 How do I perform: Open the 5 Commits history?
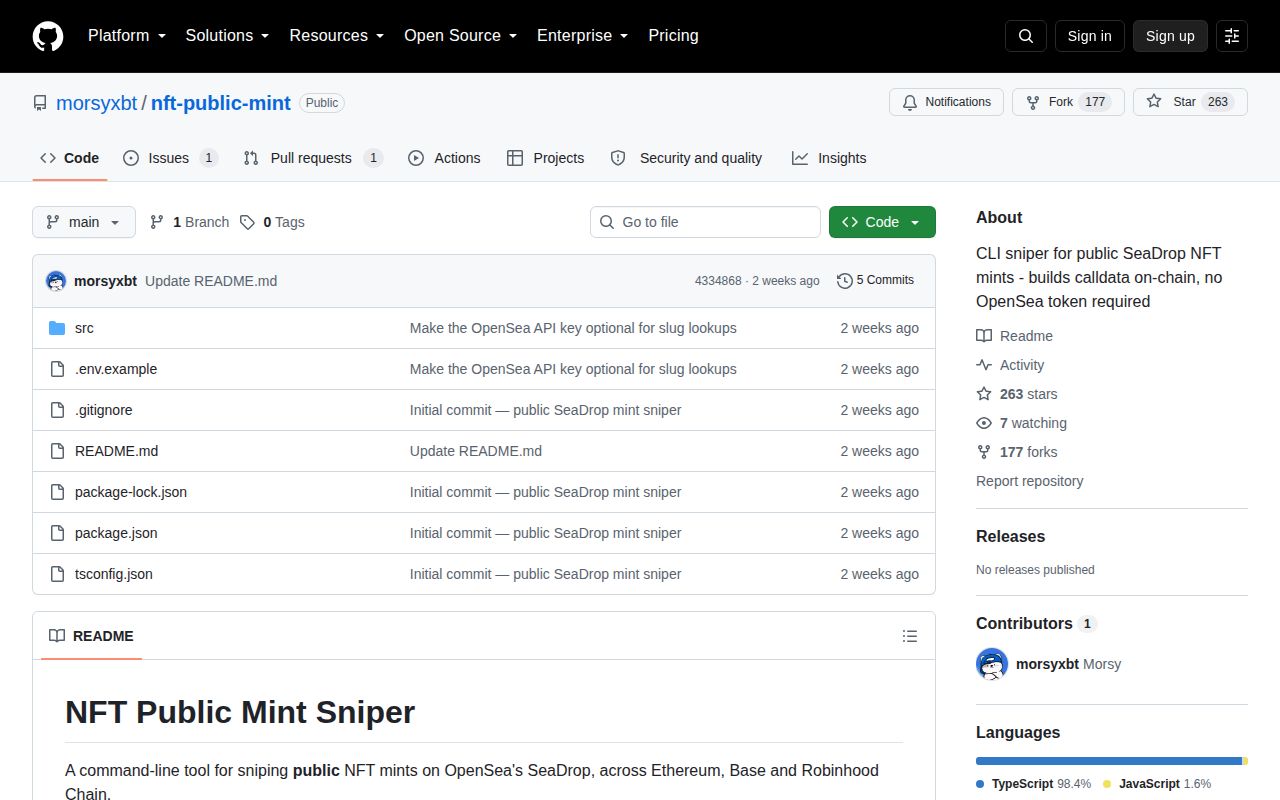click(x=875, y=280)
